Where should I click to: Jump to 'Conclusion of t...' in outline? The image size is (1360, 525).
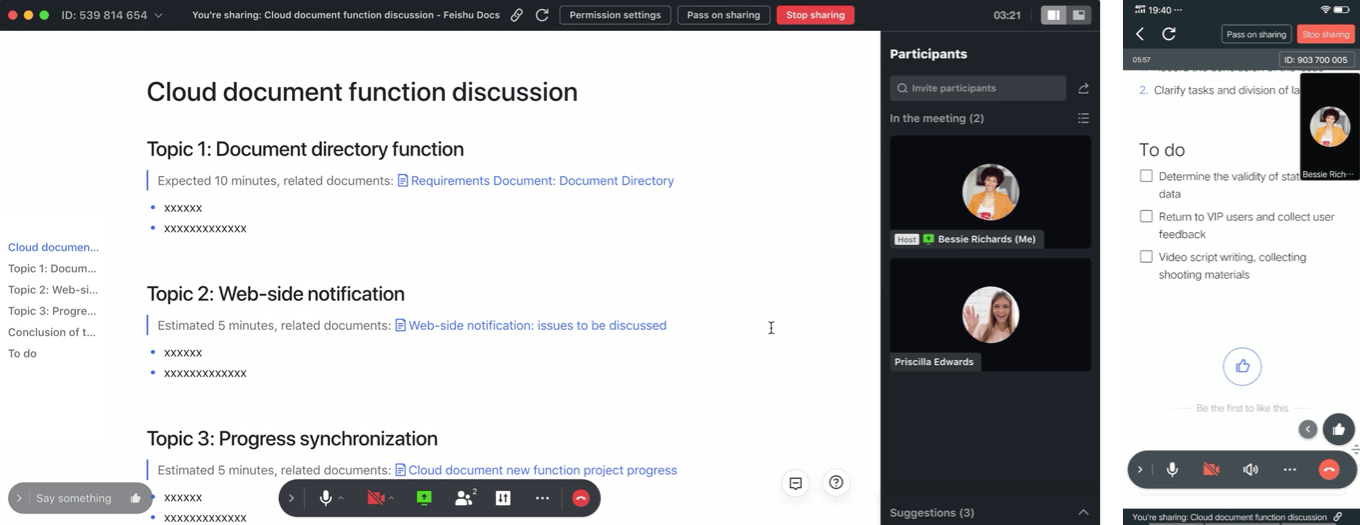tap(52, 332)
